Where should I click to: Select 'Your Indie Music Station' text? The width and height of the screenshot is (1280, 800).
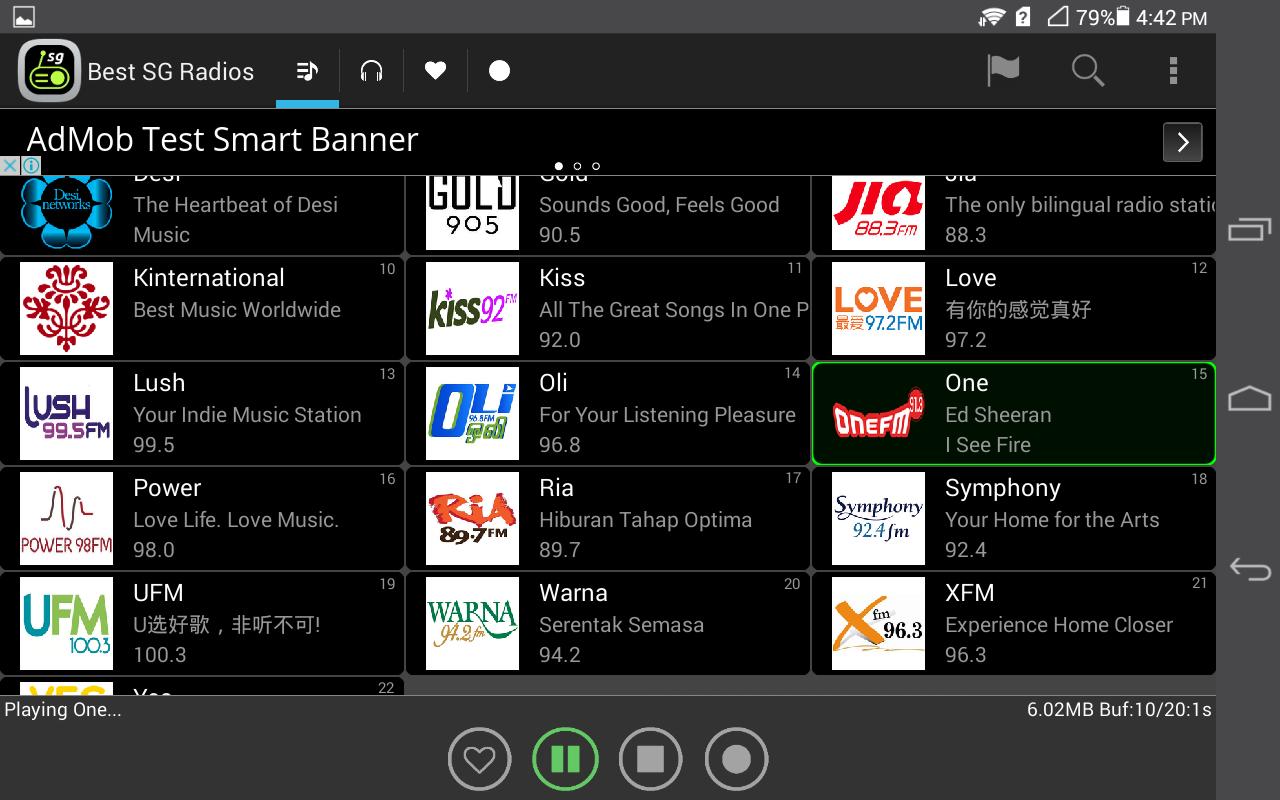247,415
